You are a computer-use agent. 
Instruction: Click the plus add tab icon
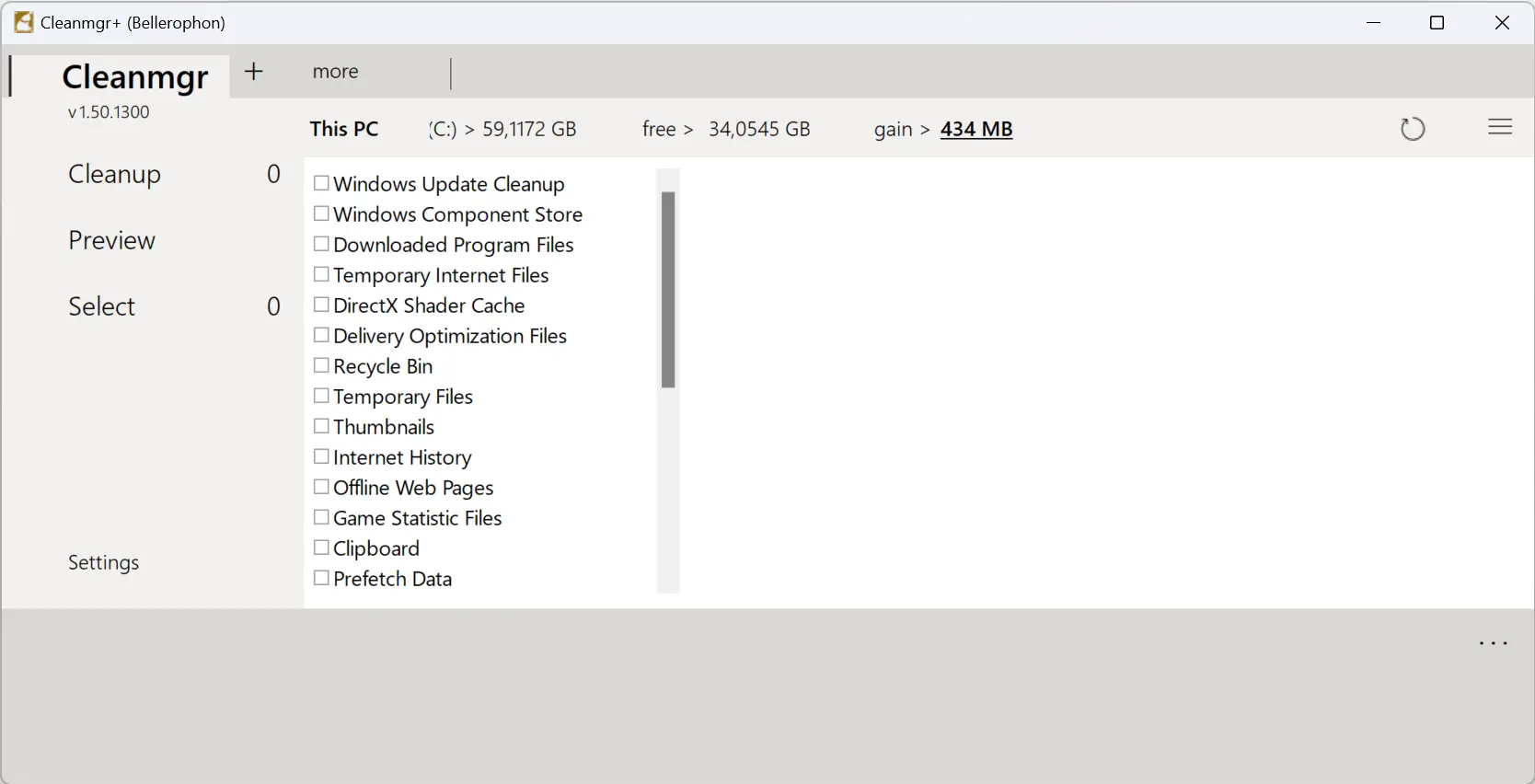pyautogui.click(x=254, y=71)
